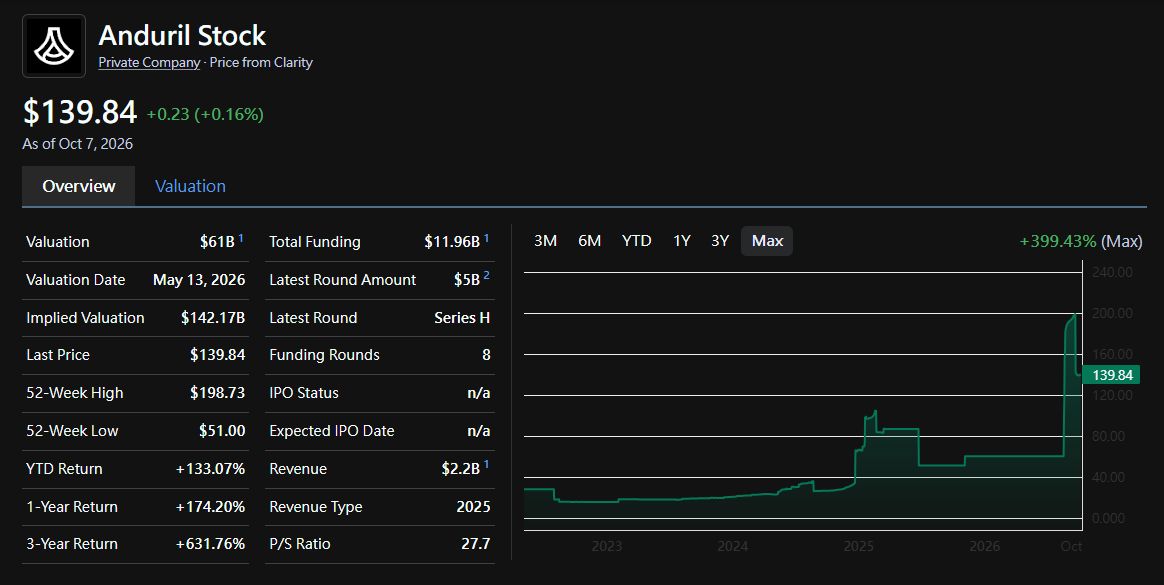Click the IPO Status label
The height and width of the screenshot is (585, 1164).
[304, 393]
